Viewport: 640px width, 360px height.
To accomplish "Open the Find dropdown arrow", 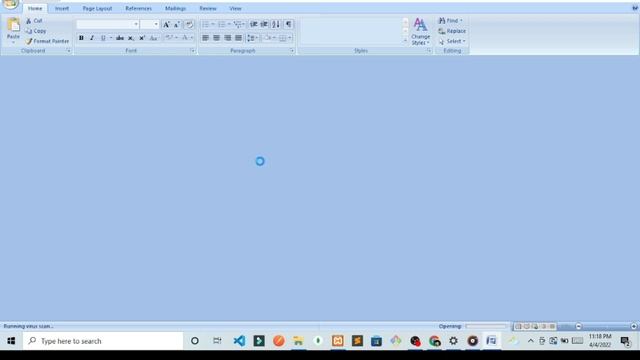I will [461, 20].
